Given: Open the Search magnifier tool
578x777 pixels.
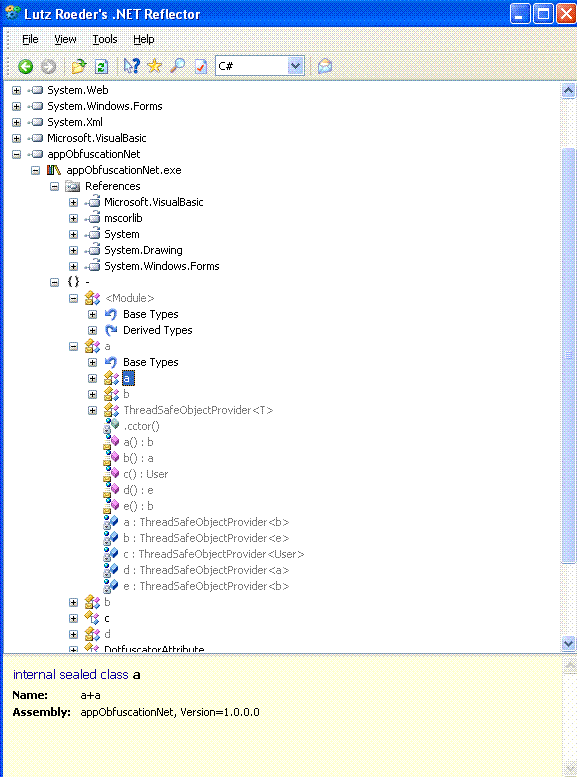Looking at the screenshot, I should click(x=177, y=66).
